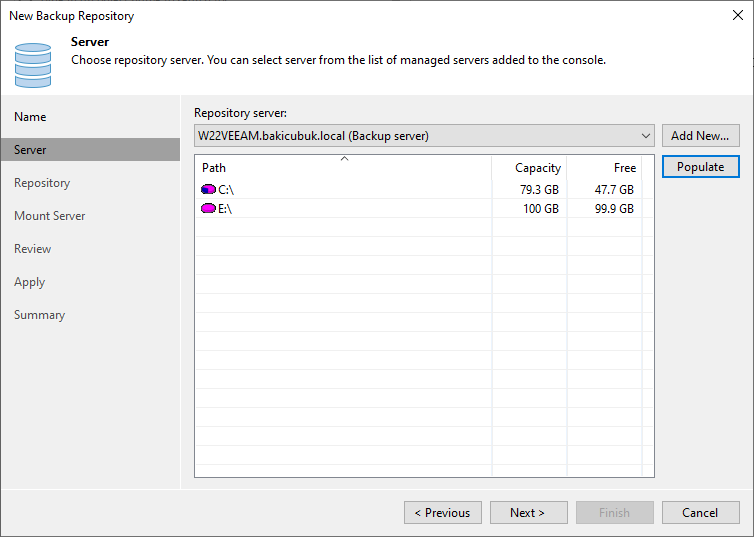This screenshot has height=537, width=754.
Task: Open the Repository server dropdown
Action: [x=646, y=136]
